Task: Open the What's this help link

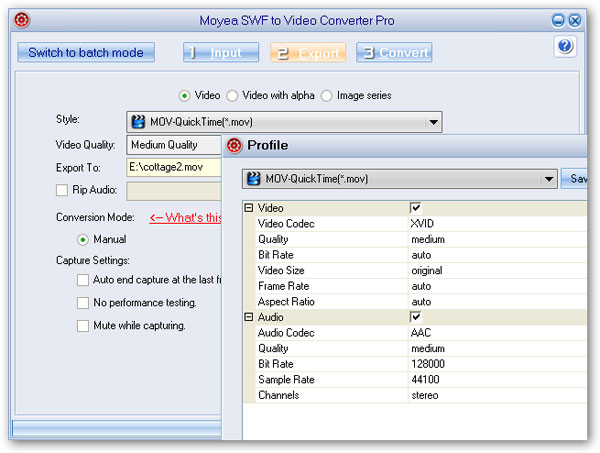Action: pyautogui.click(x=186, y=218)
